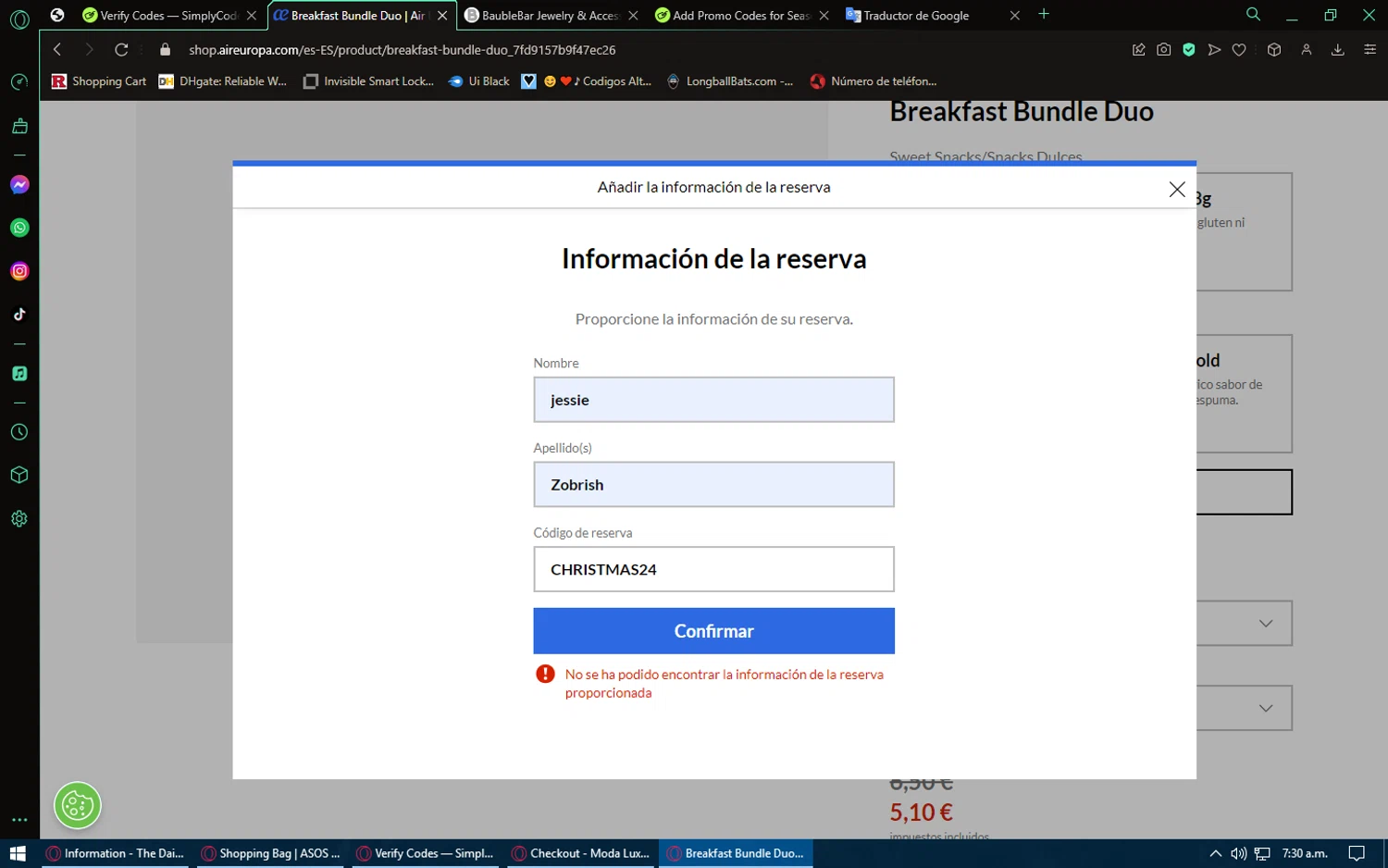
Task: Click the green ad-blocker shield icon
Action: click(x=1189, y=50)
